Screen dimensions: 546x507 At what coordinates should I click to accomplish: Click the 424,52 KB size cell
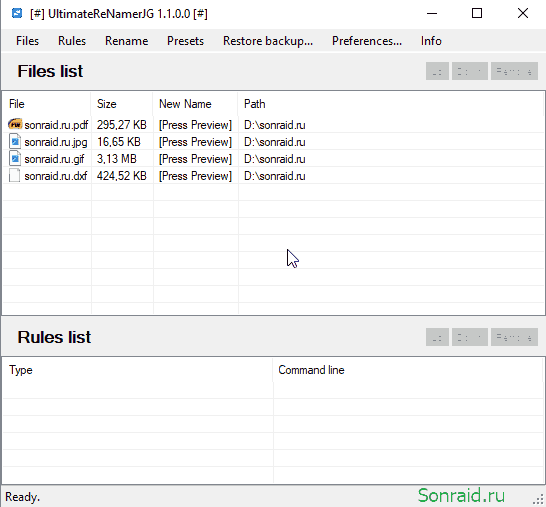pos(122,176)
